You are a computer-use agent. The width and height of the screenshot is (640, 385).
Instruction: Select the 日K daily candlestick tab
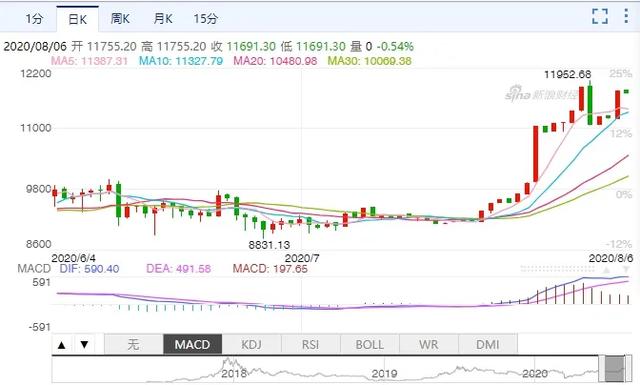tap(78, 19)
